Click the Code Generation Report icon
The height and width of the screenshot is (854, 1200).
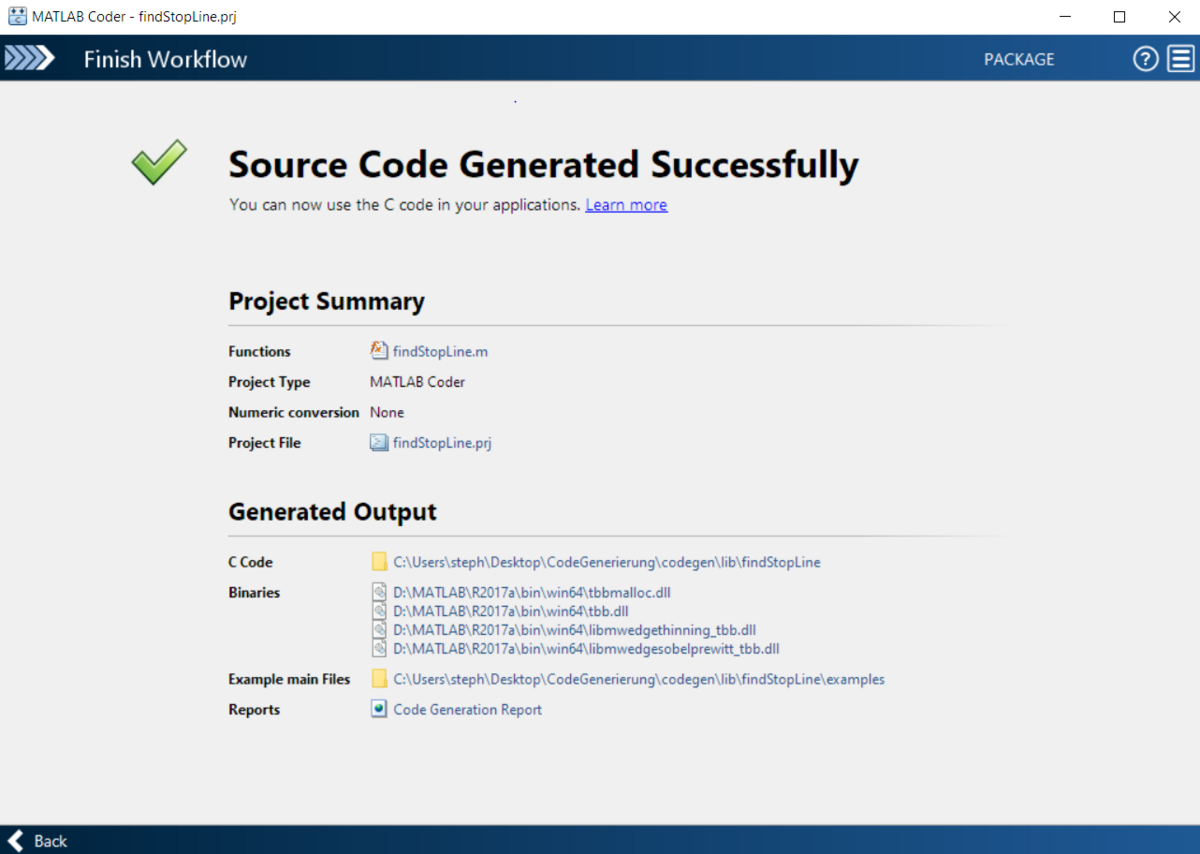pyautogui.click(x=379, y=709)
